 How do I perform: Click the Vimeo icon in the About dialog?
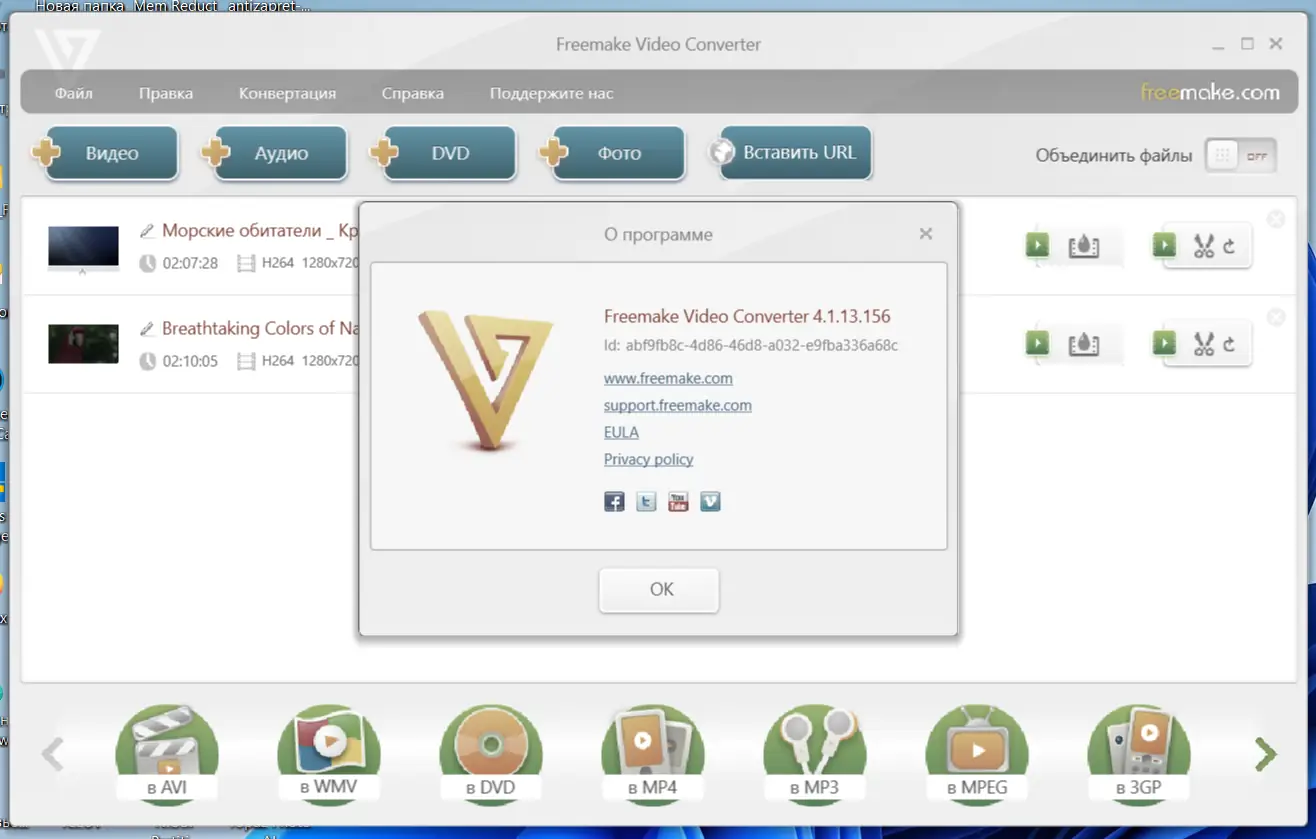click(710, 502)
